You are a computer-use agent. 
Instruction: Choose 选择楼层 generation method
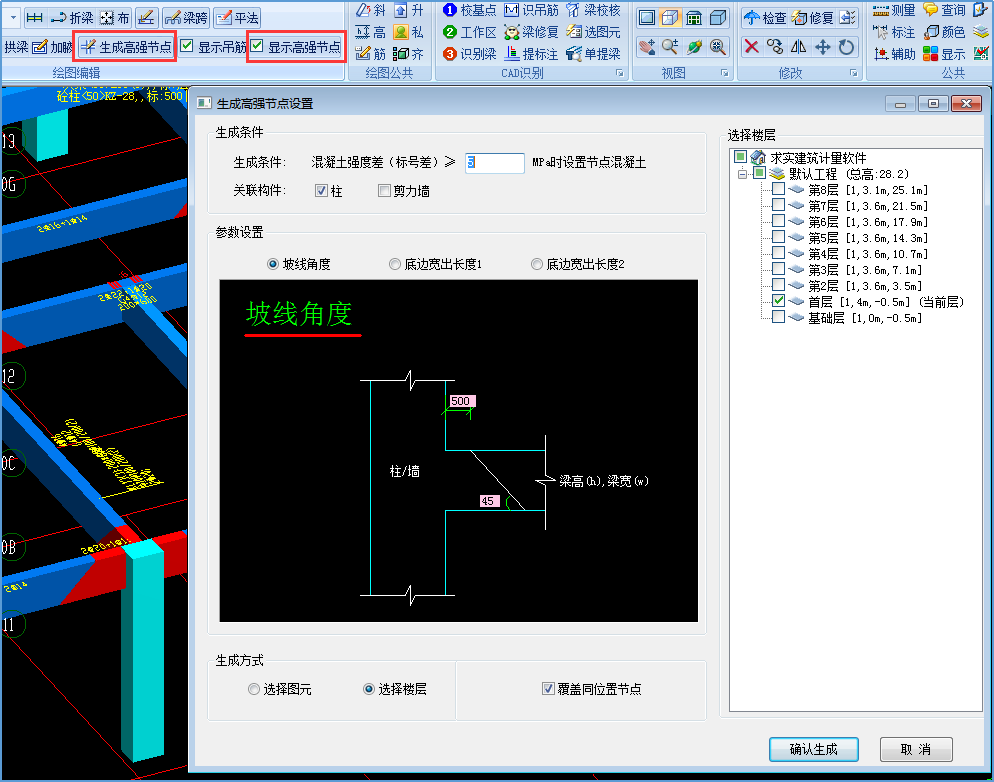click(x=368, y=689)
